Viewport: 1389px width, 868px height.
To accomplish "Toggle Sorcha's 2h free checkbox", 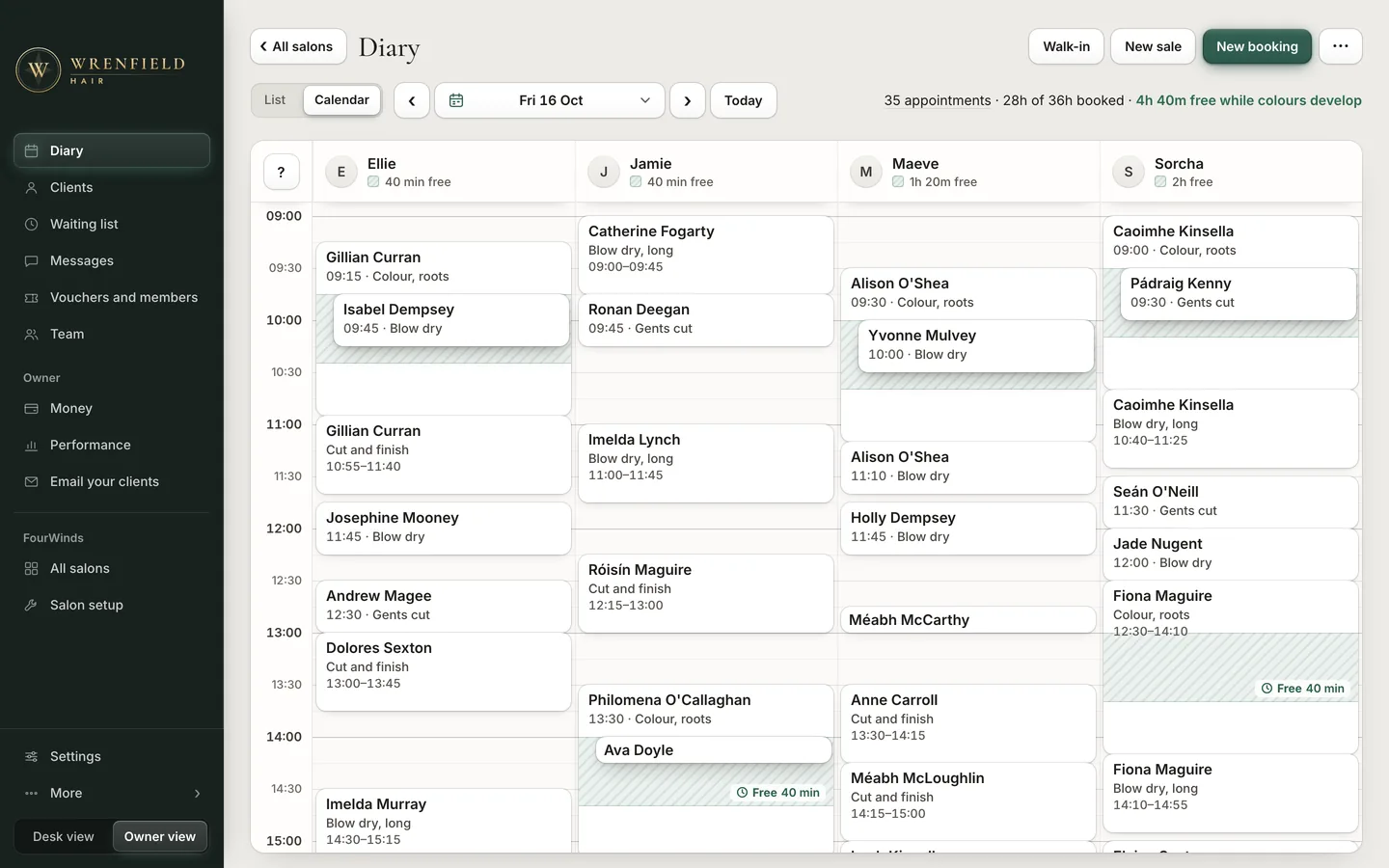I will click(1160, 181).
